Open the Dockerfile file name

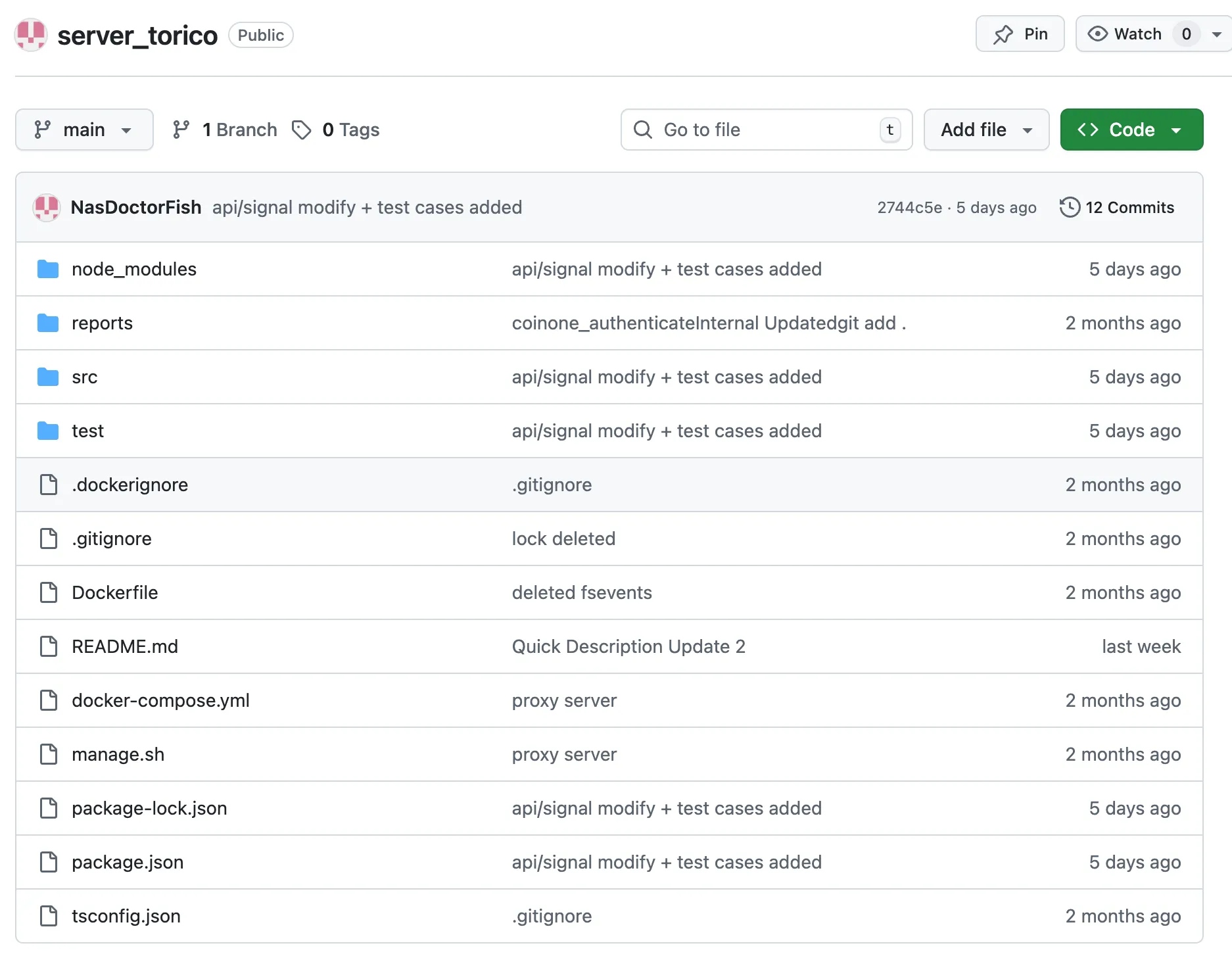[115, 592]
